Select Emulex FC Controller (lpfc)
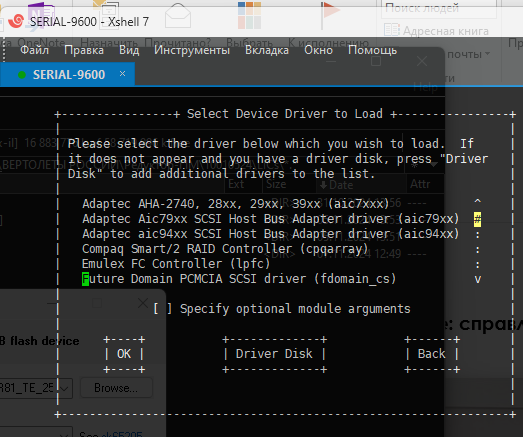Viewport: 523px width, 437px height. pos(176,264)
